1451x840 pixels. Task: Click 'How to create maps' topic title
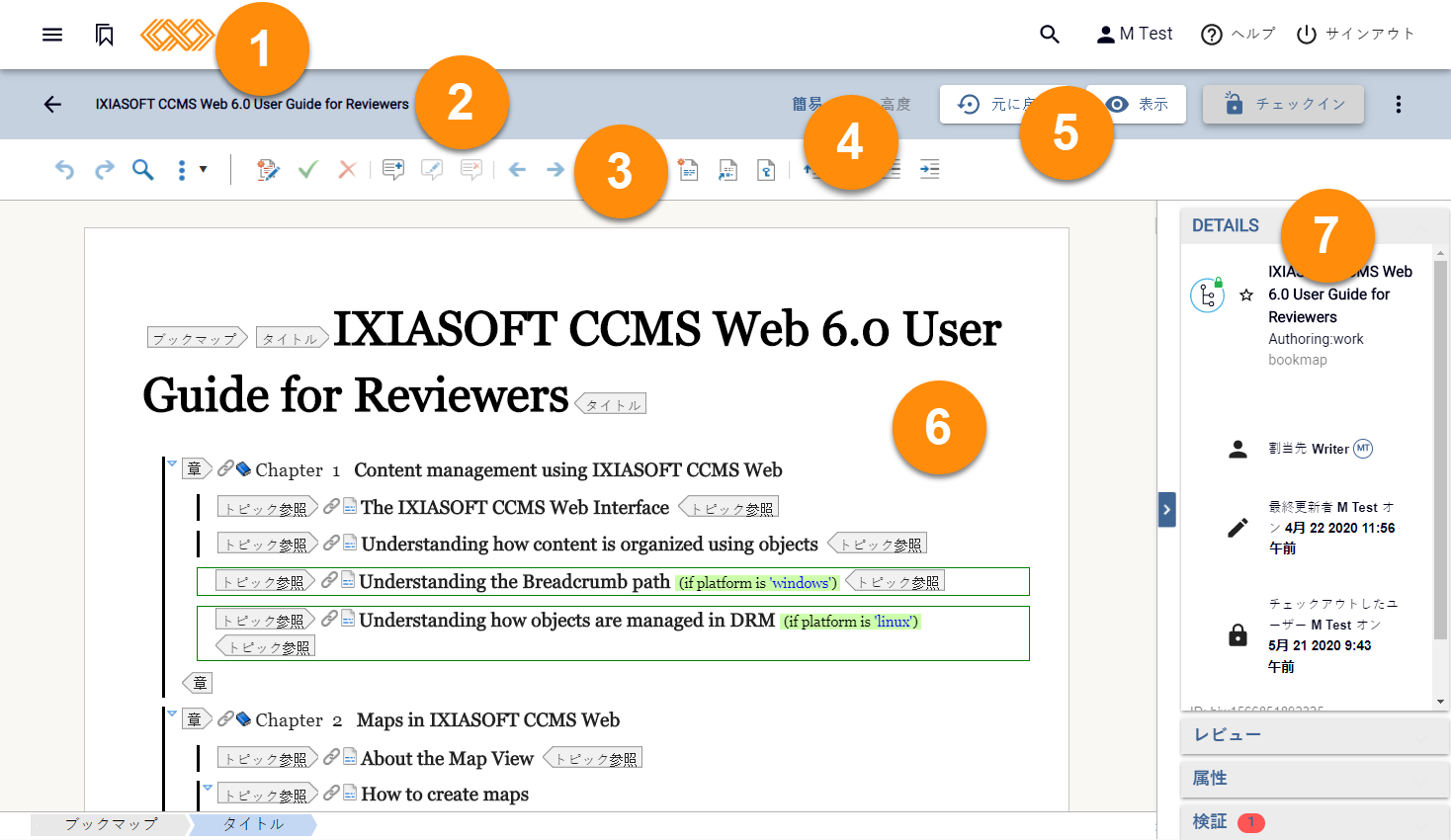pyautogui.click(x=445, y=795)
